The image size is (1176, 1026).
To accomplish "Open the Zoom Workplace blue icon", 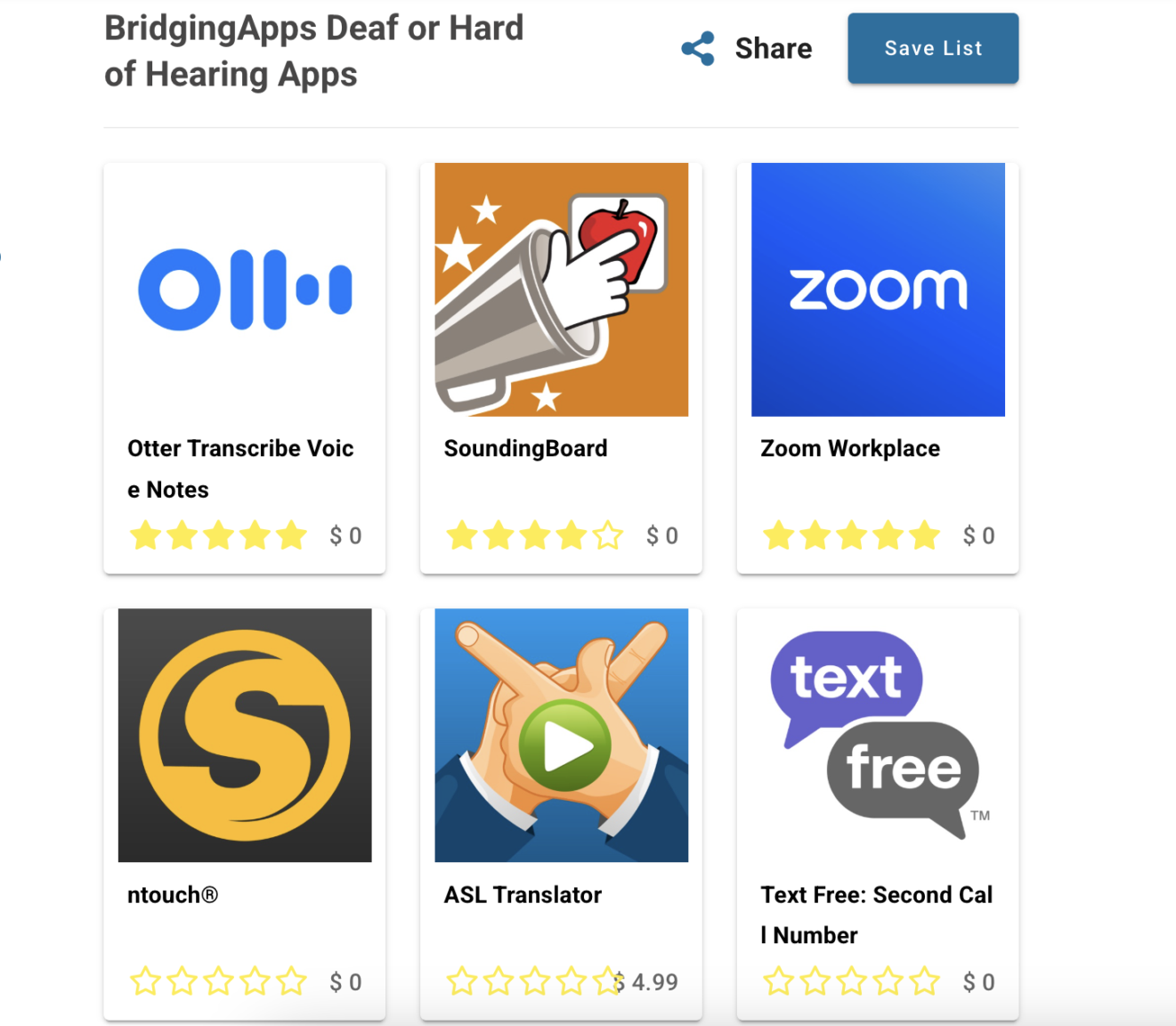I will pos(878,289).
